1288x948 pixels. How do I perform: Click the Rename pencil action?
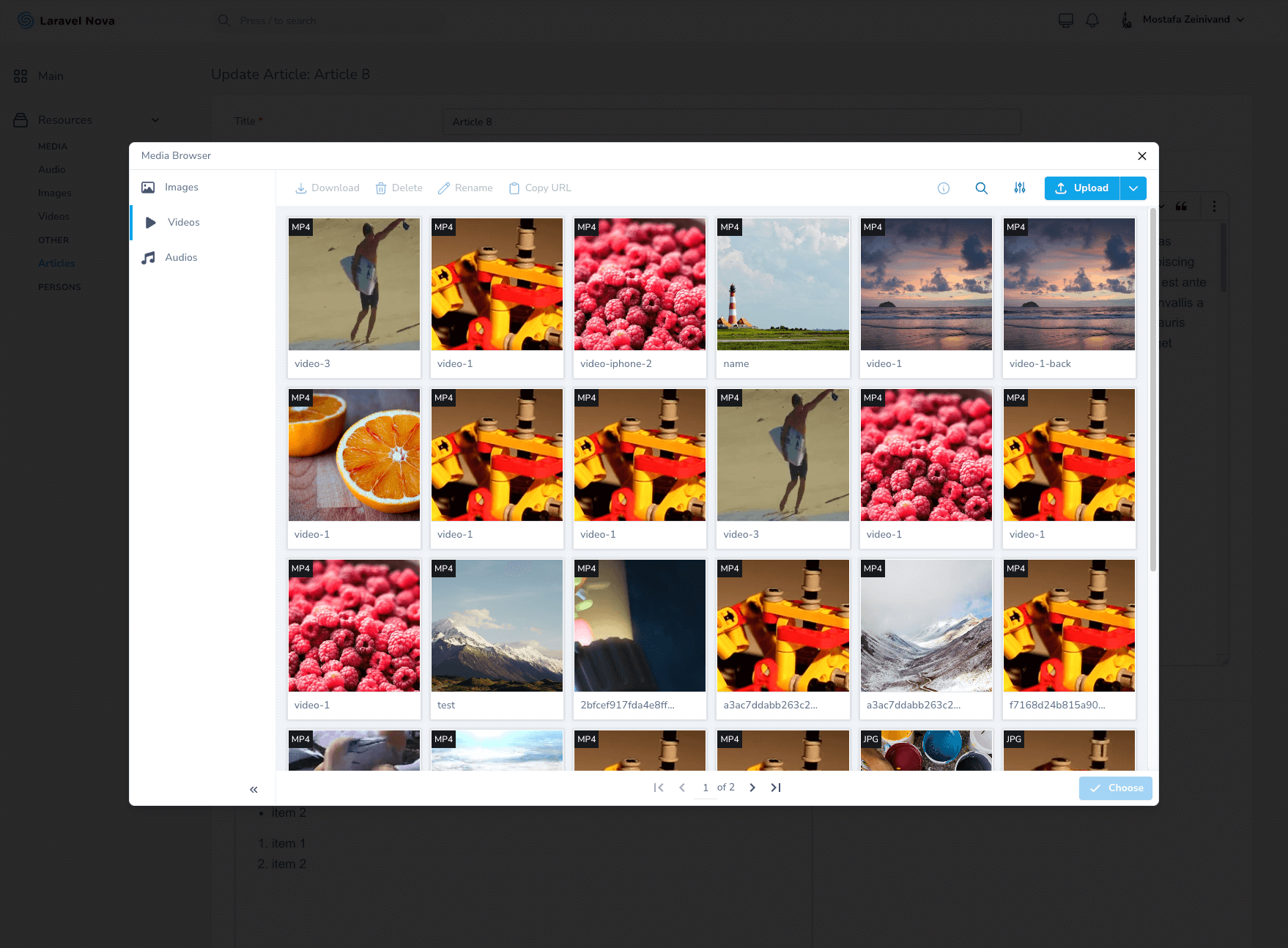click(465, 188)
